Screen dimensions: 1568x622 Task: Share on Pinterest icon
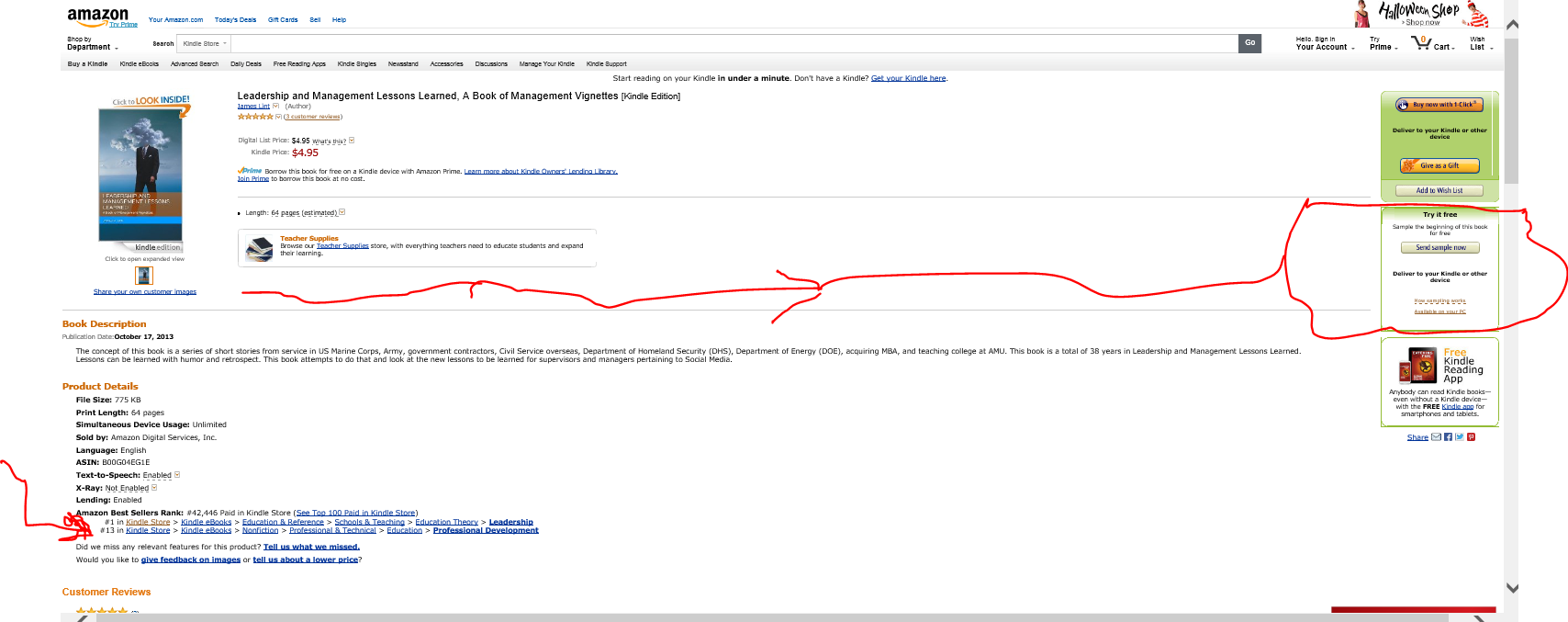pos(1471,437)
